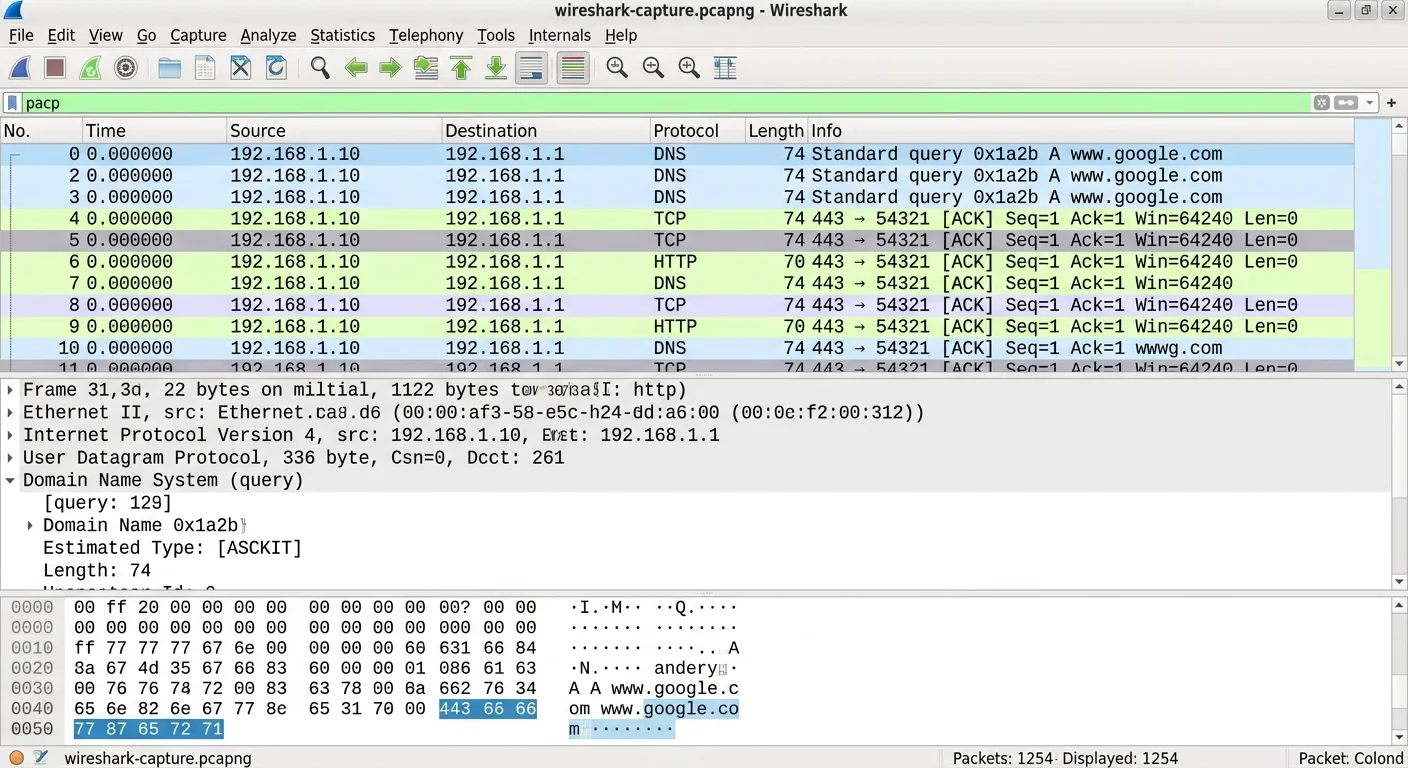Screen dimensions: 1408x768
Task: Clear the display filter text
Action: point(1322,103)
